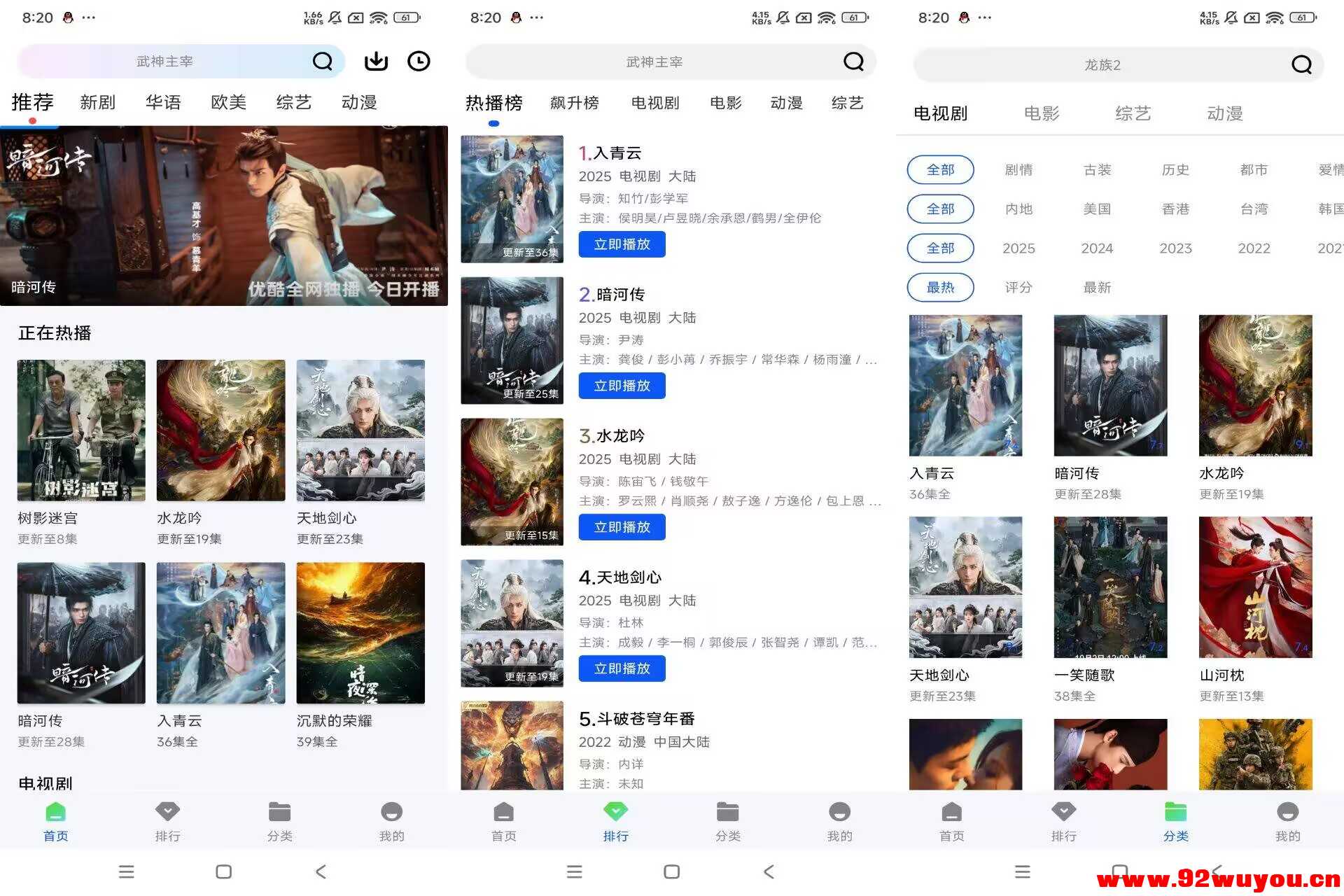This screenshot has height=896, width=1344.
Task: Tap the Android recent apps square button
Action: [223, 871]
